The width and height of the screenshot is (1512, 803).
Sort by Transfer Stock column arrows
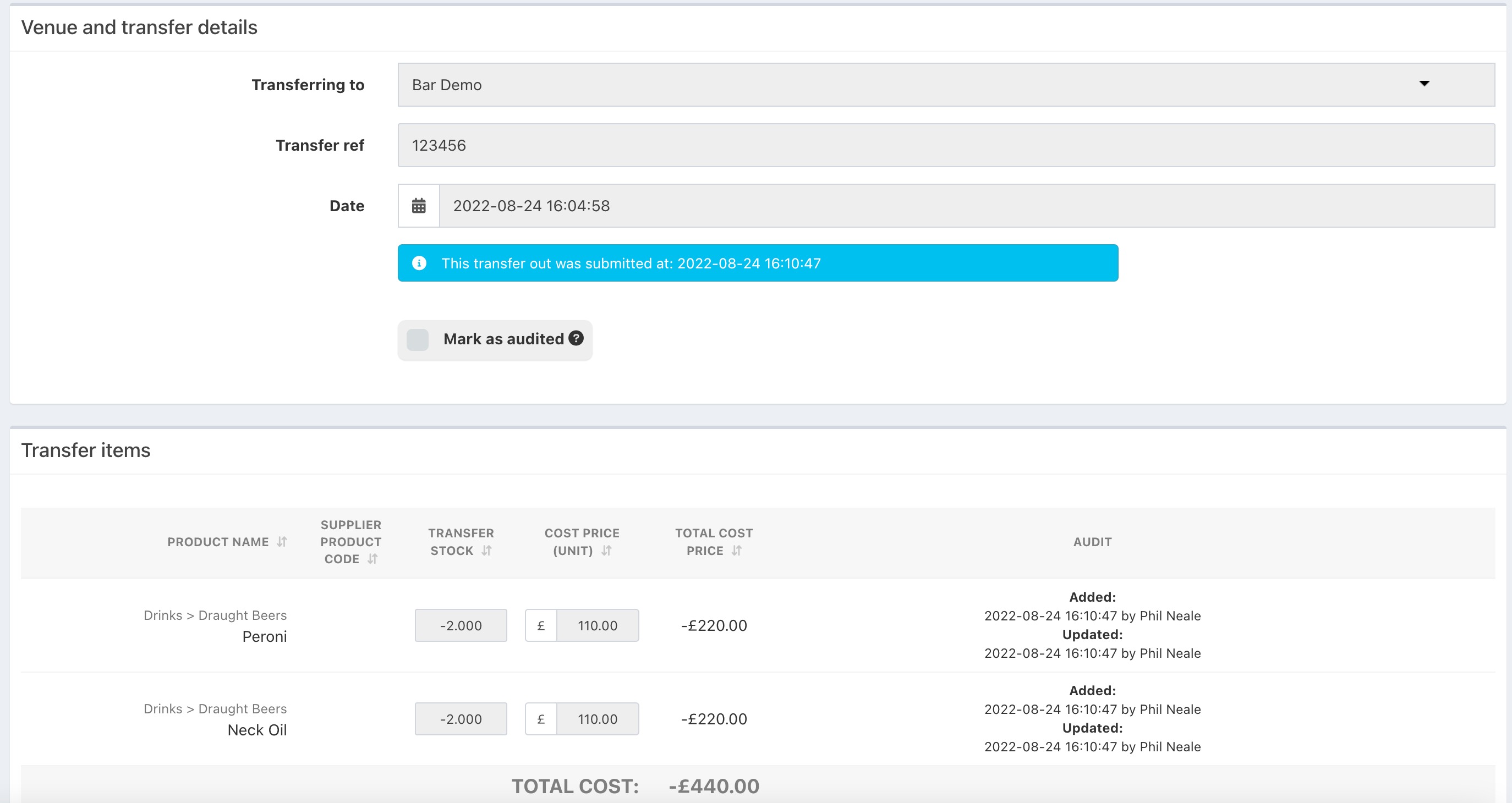486,550
